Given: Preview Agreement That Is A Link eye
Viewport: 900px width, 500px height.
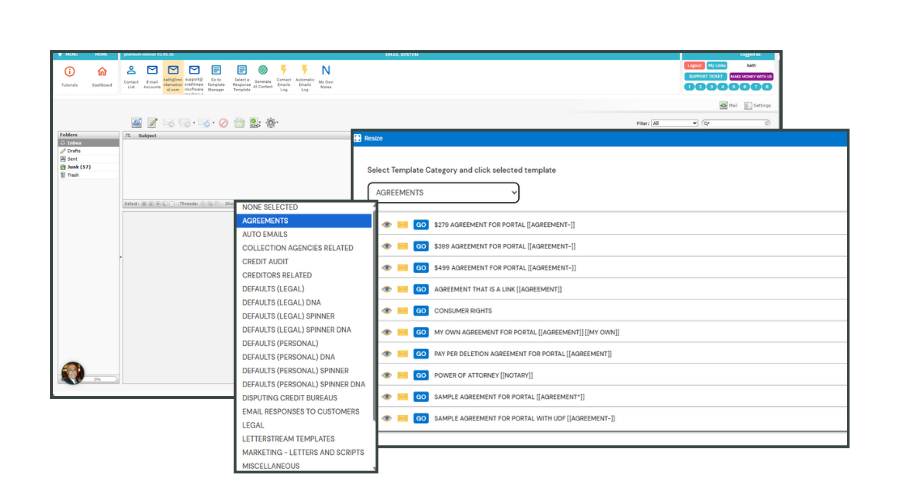Looking at the screenshot, I should 387,289.
